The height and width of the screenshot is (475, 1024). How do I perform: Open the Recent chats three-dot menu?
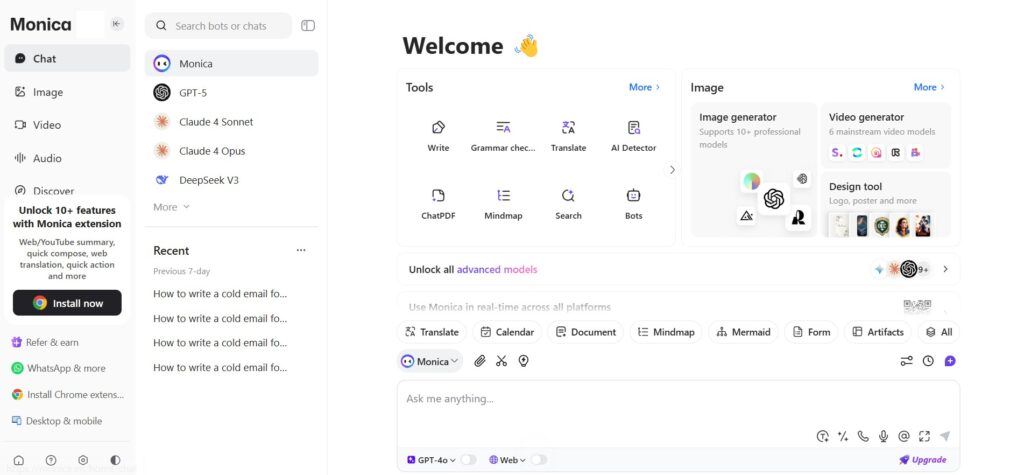(x=300, y=250)
